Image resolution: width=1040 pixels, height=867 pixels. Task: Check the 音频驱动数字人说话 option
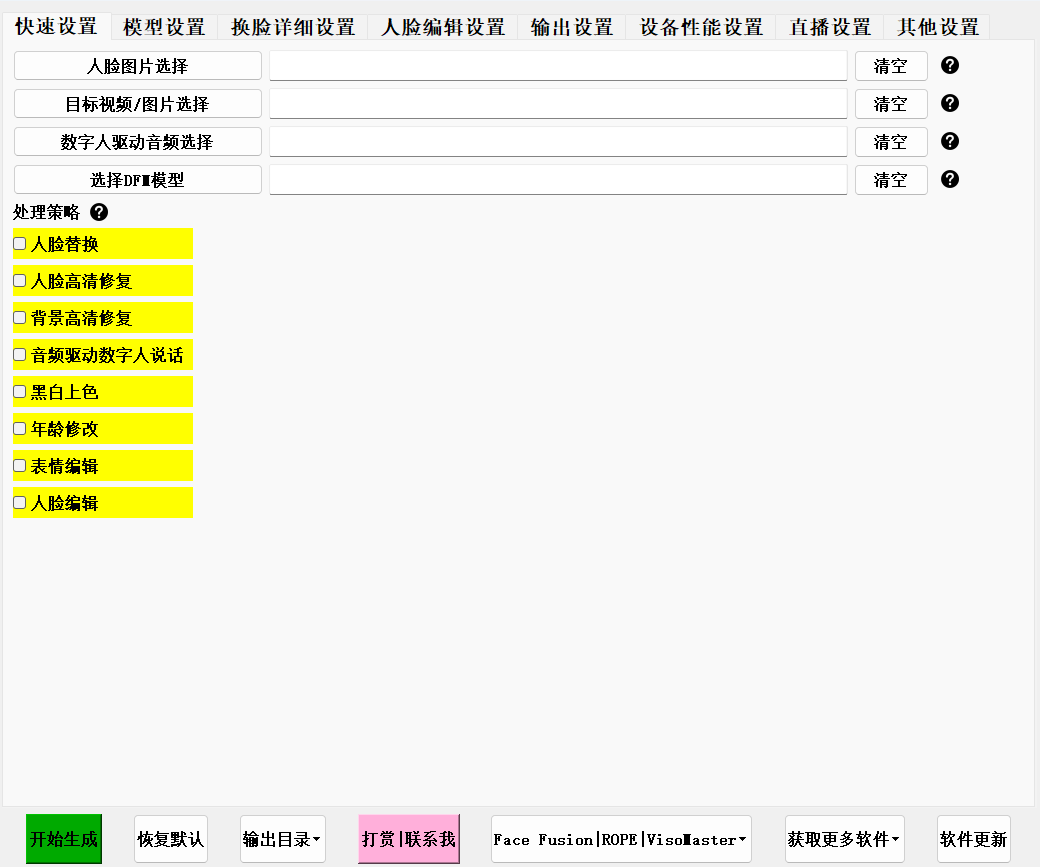(x=20, y=355)
